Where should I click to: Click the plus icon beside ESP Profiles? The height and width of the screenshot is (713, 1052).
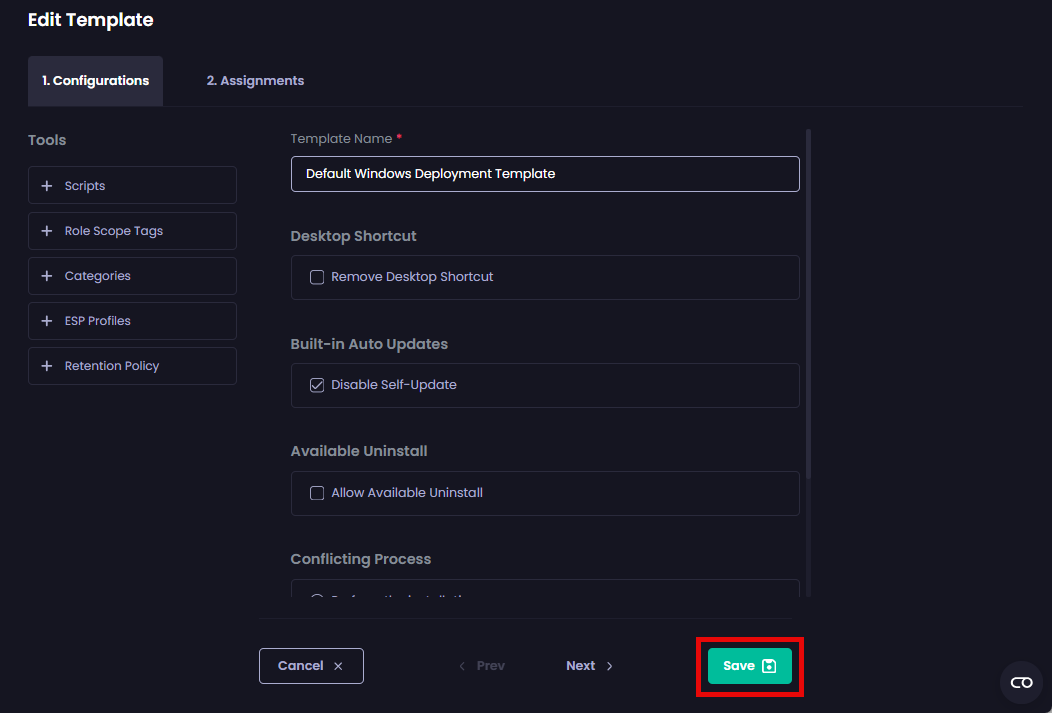[x=47, y=321]
